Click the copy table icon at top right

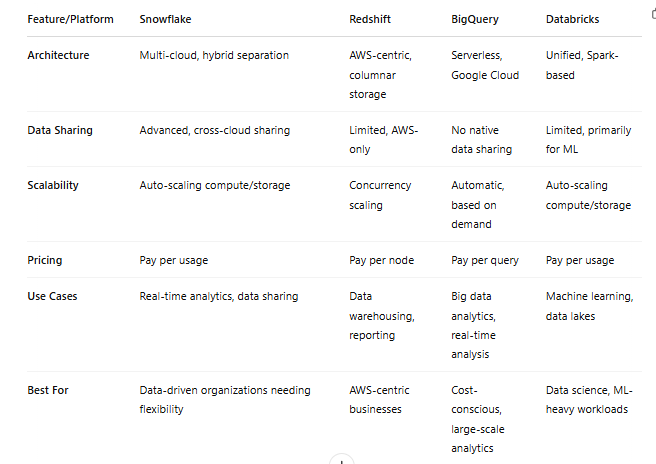[x=653, y=14]
